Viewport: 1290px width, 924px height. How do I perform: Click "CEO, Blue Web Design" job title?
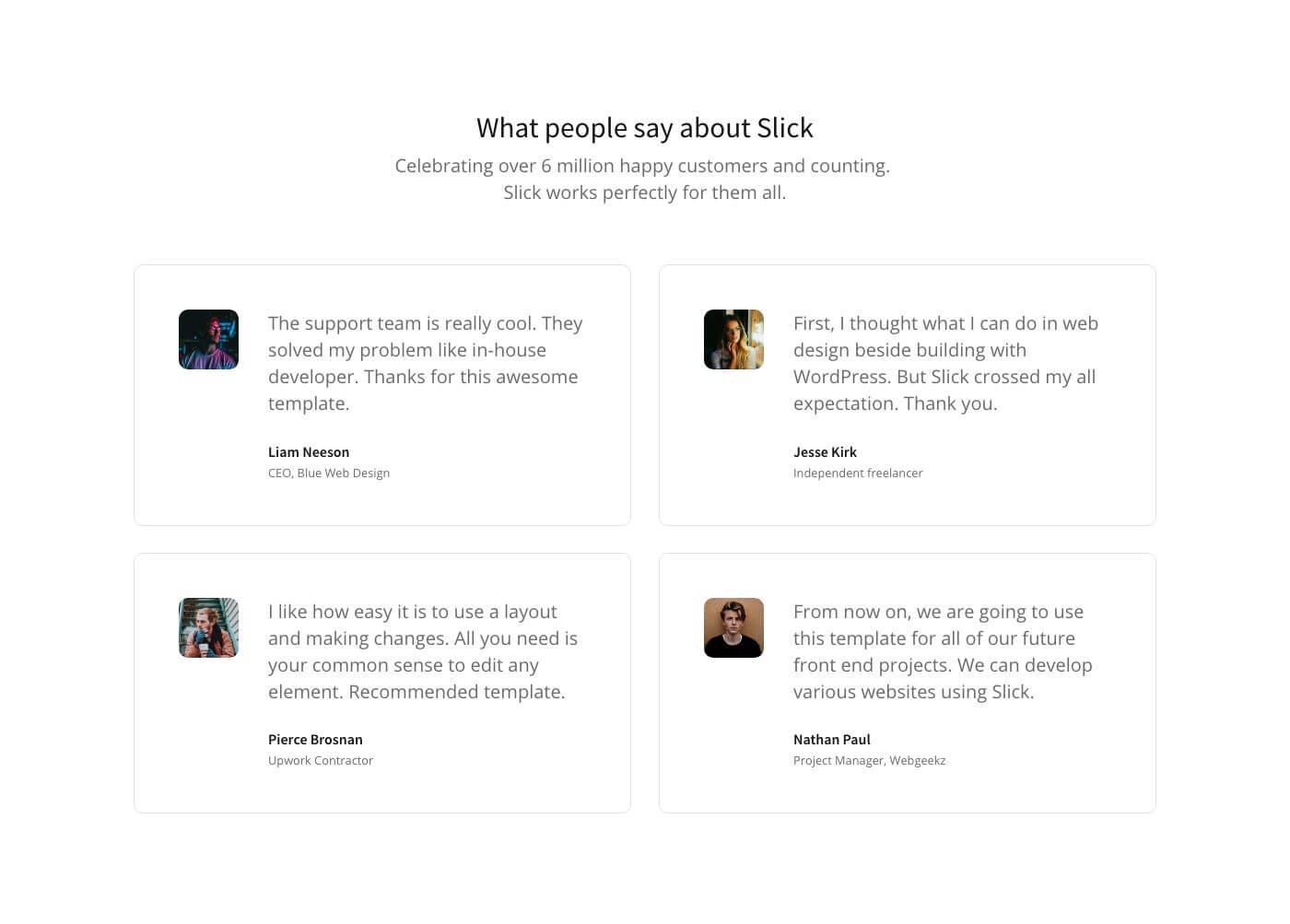[x=329, y=474]
